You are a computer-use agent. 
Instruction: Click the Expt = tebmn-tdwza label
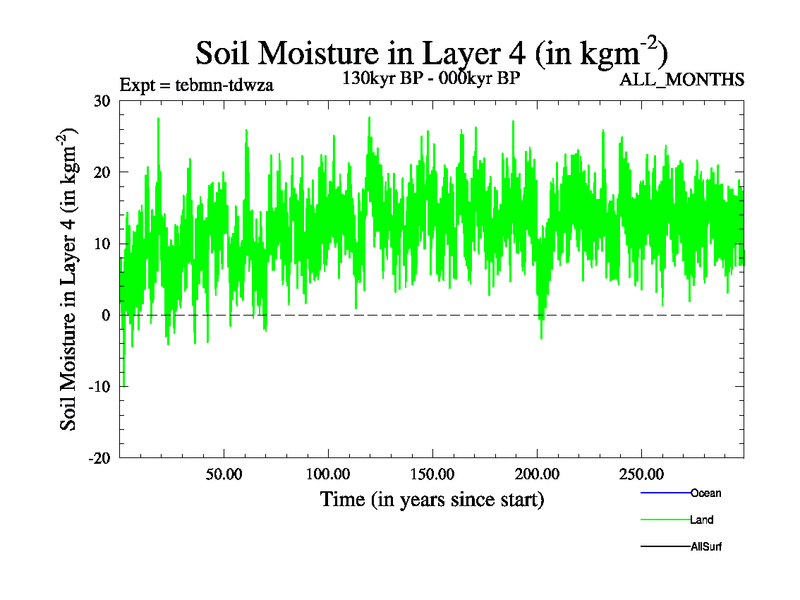[196, 84]
